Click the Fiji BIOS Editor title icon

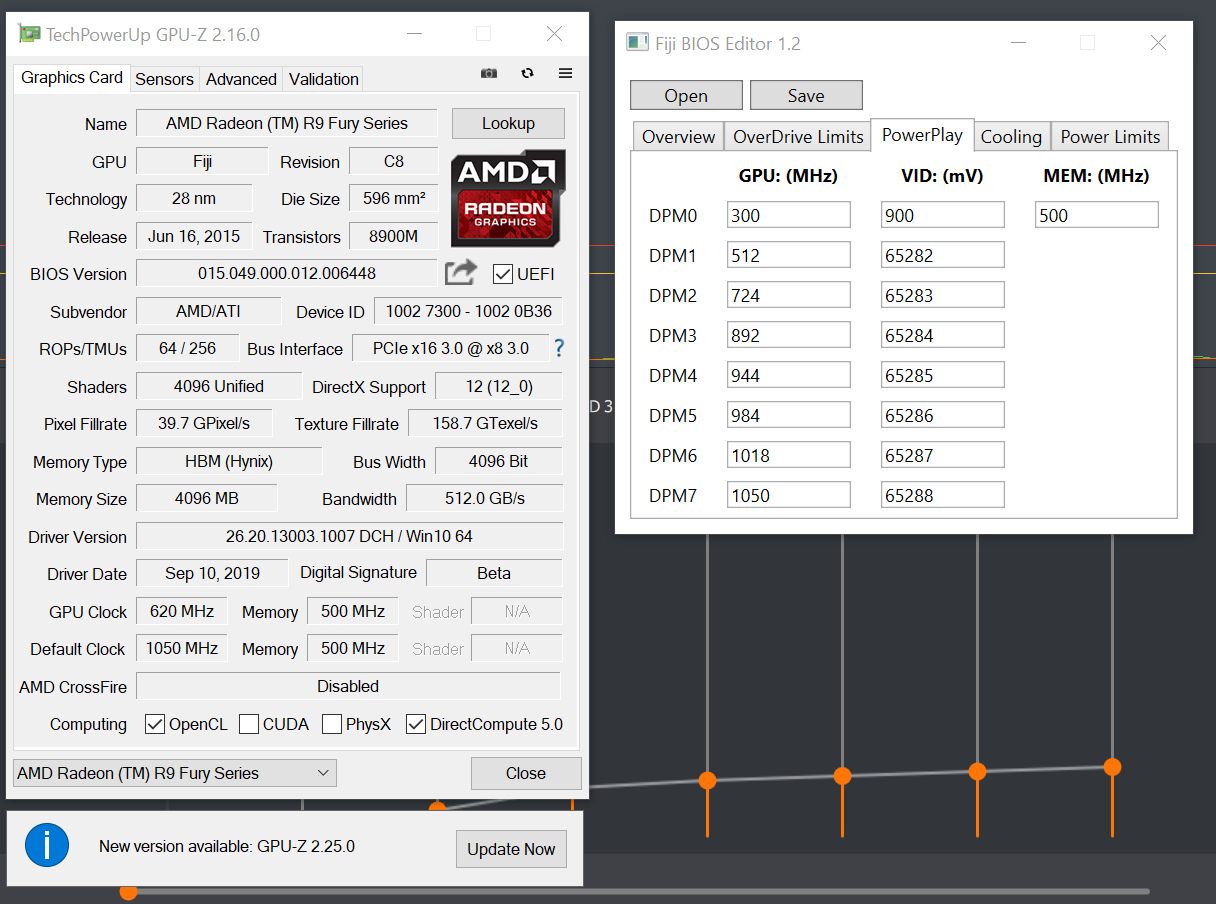pyautogui.click(x=637, y=42)
